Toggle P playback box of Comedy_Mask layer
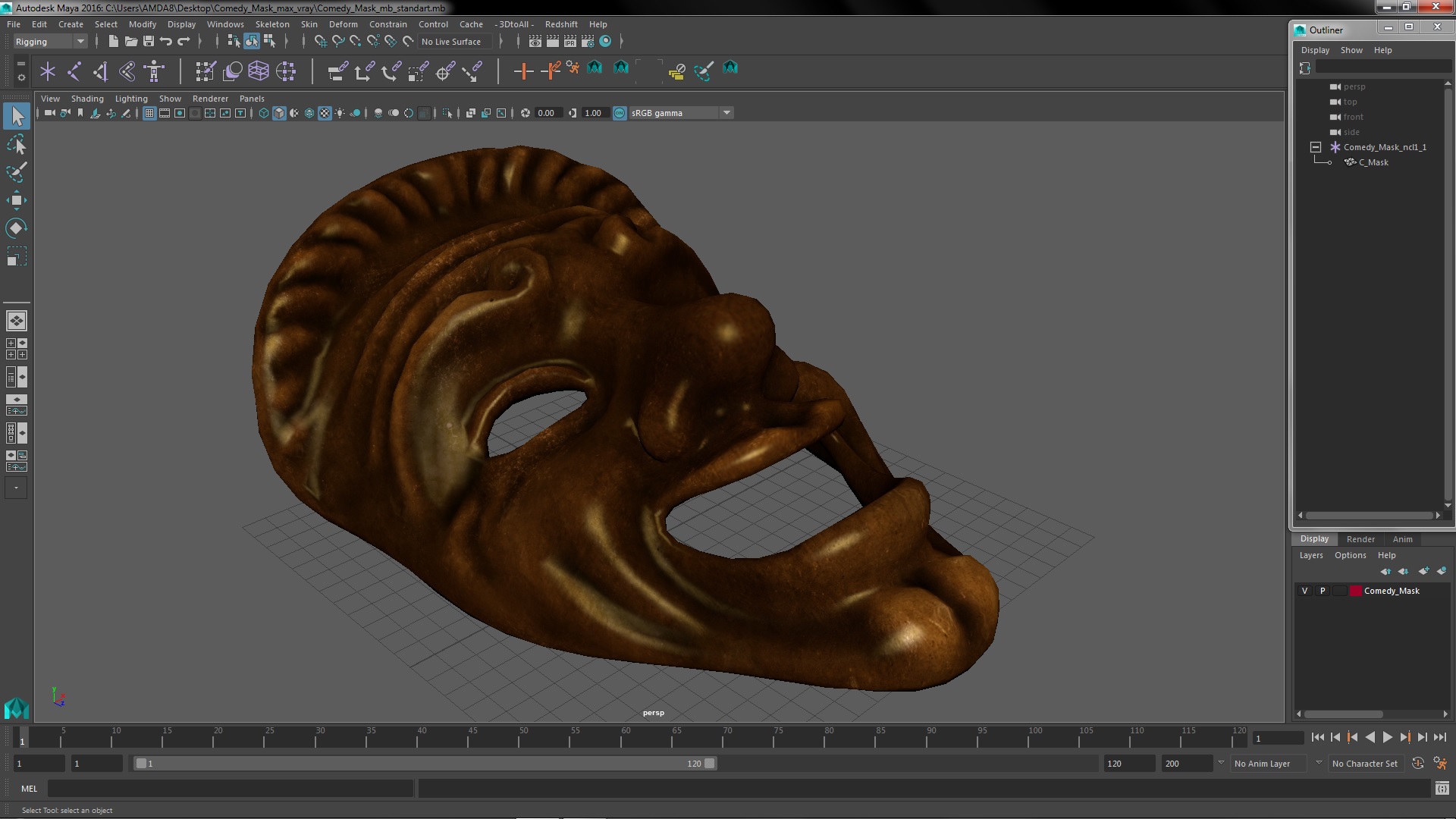This screenshot has height=819, width=1456. [1323, 591]
